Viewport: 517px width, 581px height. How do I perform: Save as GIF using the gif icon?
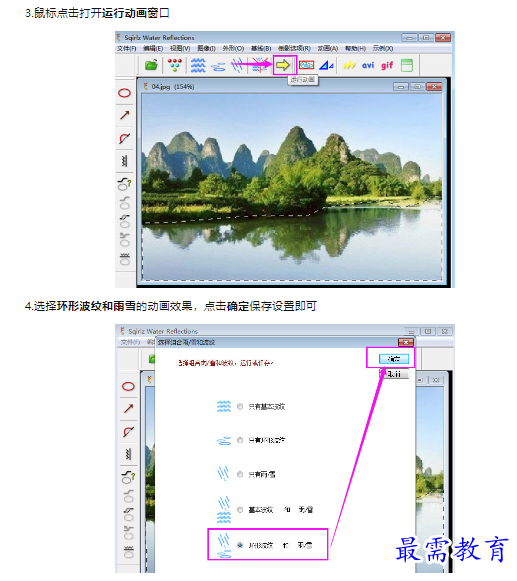coord(387,65)
